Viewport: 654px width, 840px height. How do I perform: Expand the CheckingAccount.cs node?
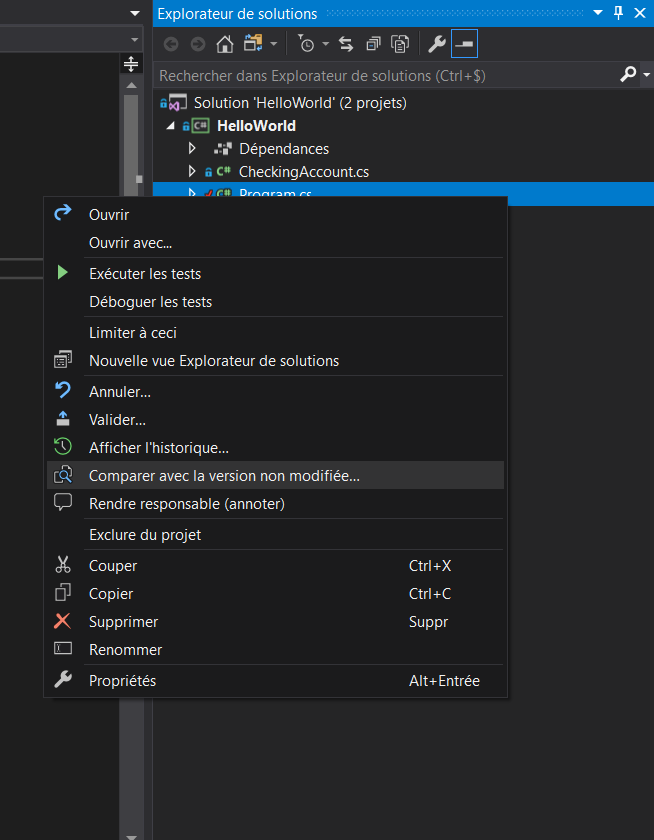(x=193, y=171)
